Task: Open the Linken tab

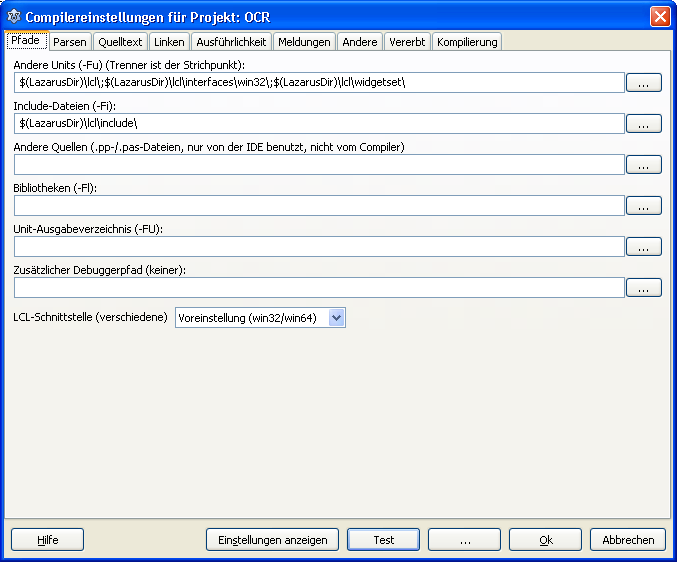Action: pyautogui.click(x=169, y=41)
